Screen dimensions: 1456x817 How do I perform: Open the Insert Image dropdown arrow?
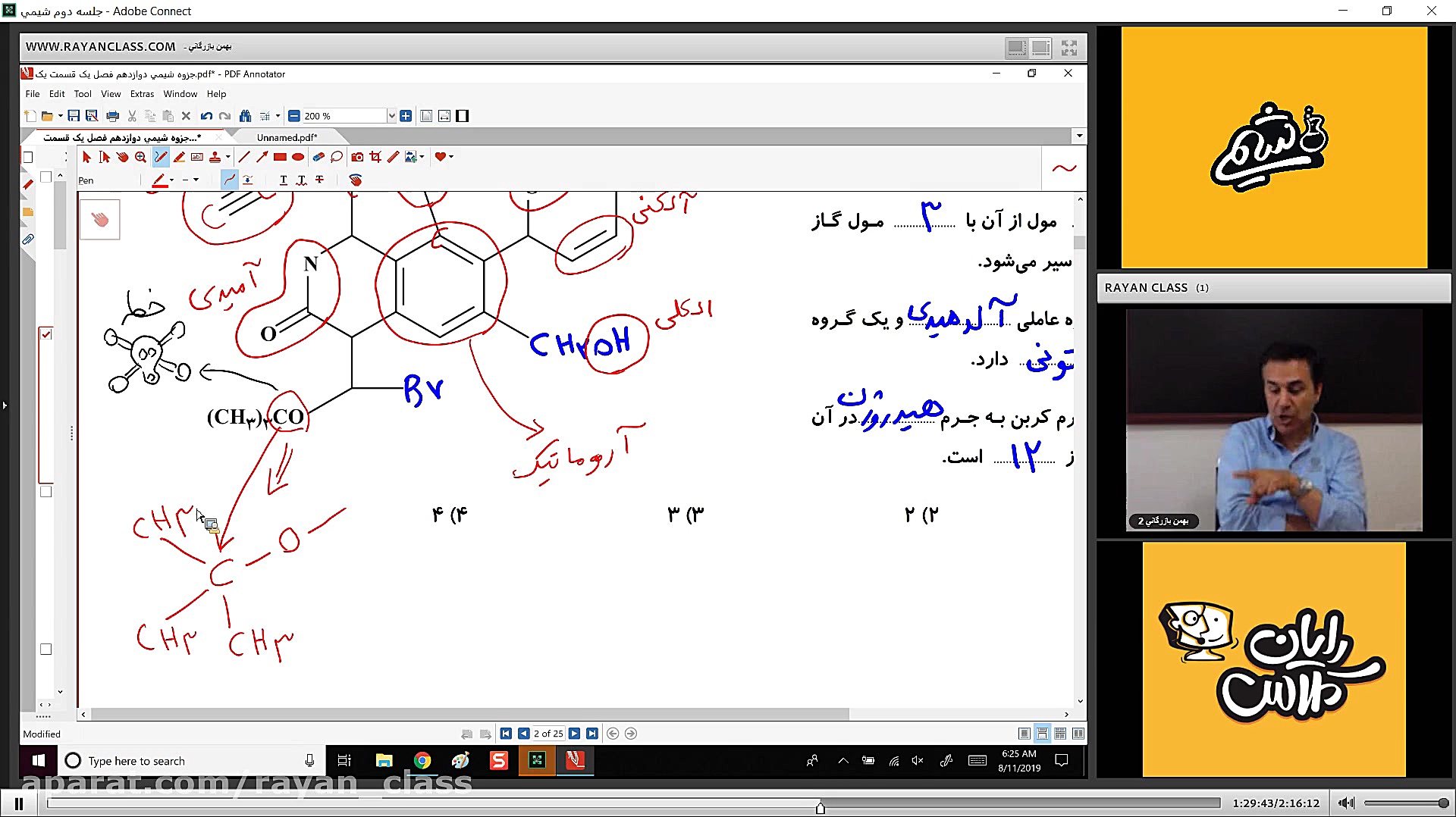pyautogui.click(x=422, y=157)
